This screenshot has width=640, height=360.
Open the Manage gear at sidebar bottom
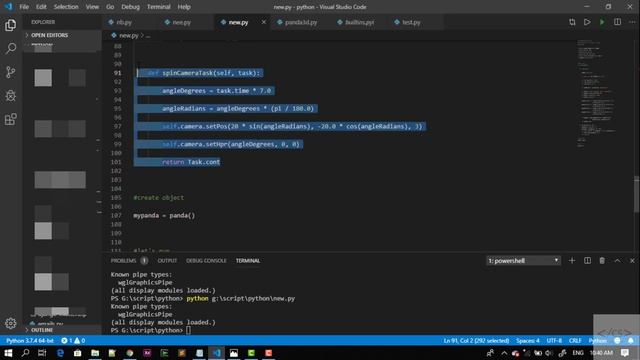[x=11, y=323]
